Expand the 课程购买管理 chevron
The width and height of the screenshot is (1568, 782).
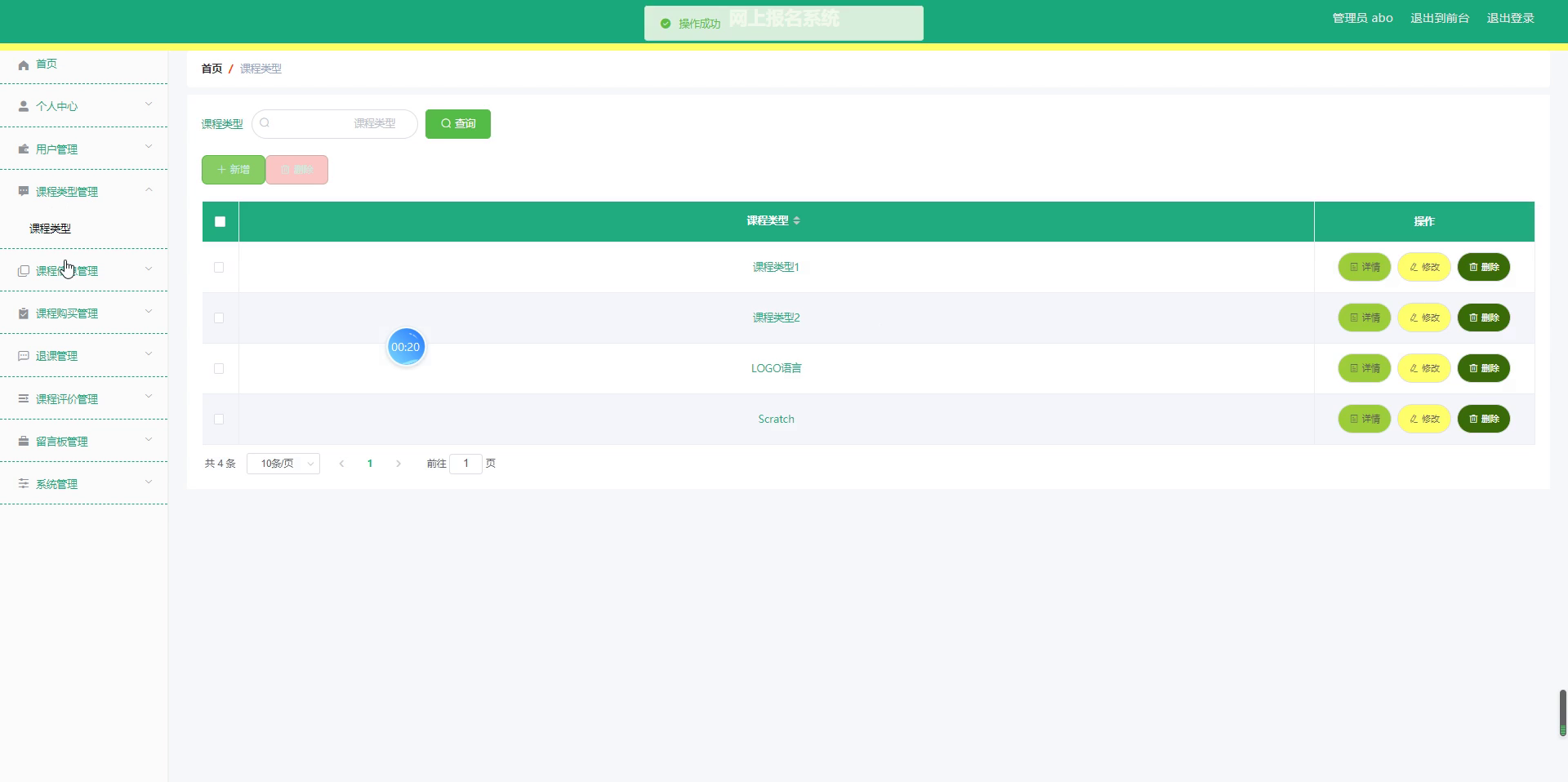(x=149, y=311)
